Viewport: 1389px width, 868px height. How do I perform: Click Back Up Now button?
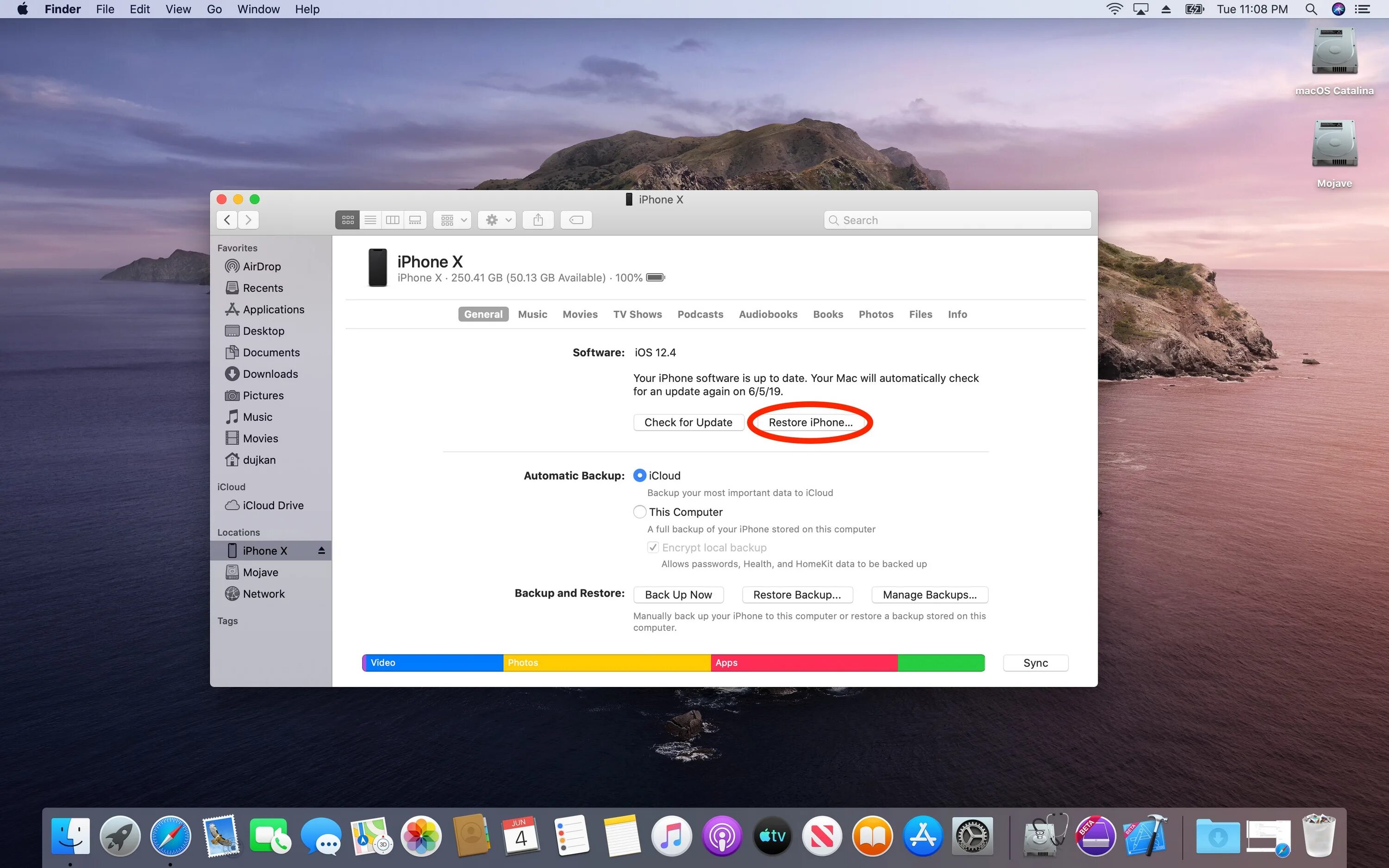click(678, 595)
